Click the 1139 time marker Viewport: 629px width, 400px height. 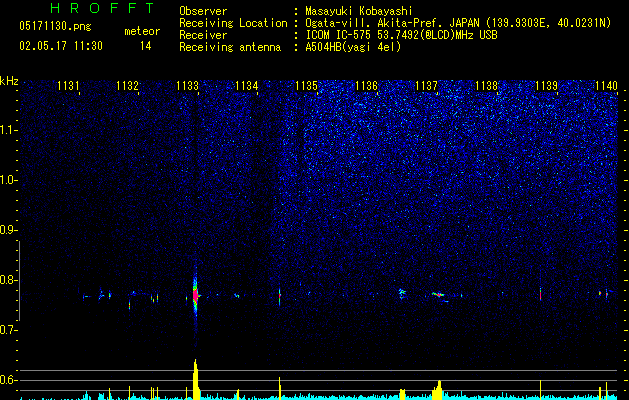pyautogui.click(x=546, y=86)
